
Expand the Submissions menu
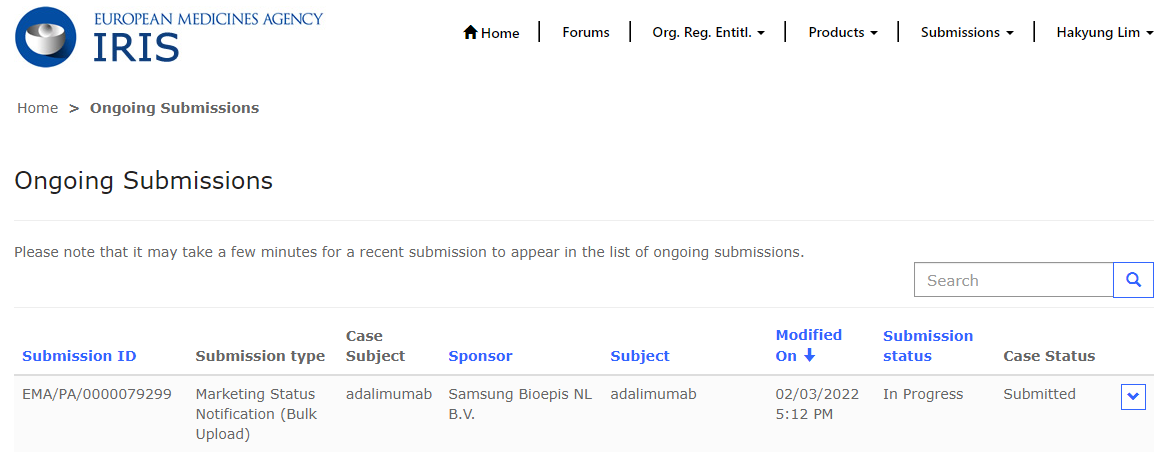[x=966, y=33]
